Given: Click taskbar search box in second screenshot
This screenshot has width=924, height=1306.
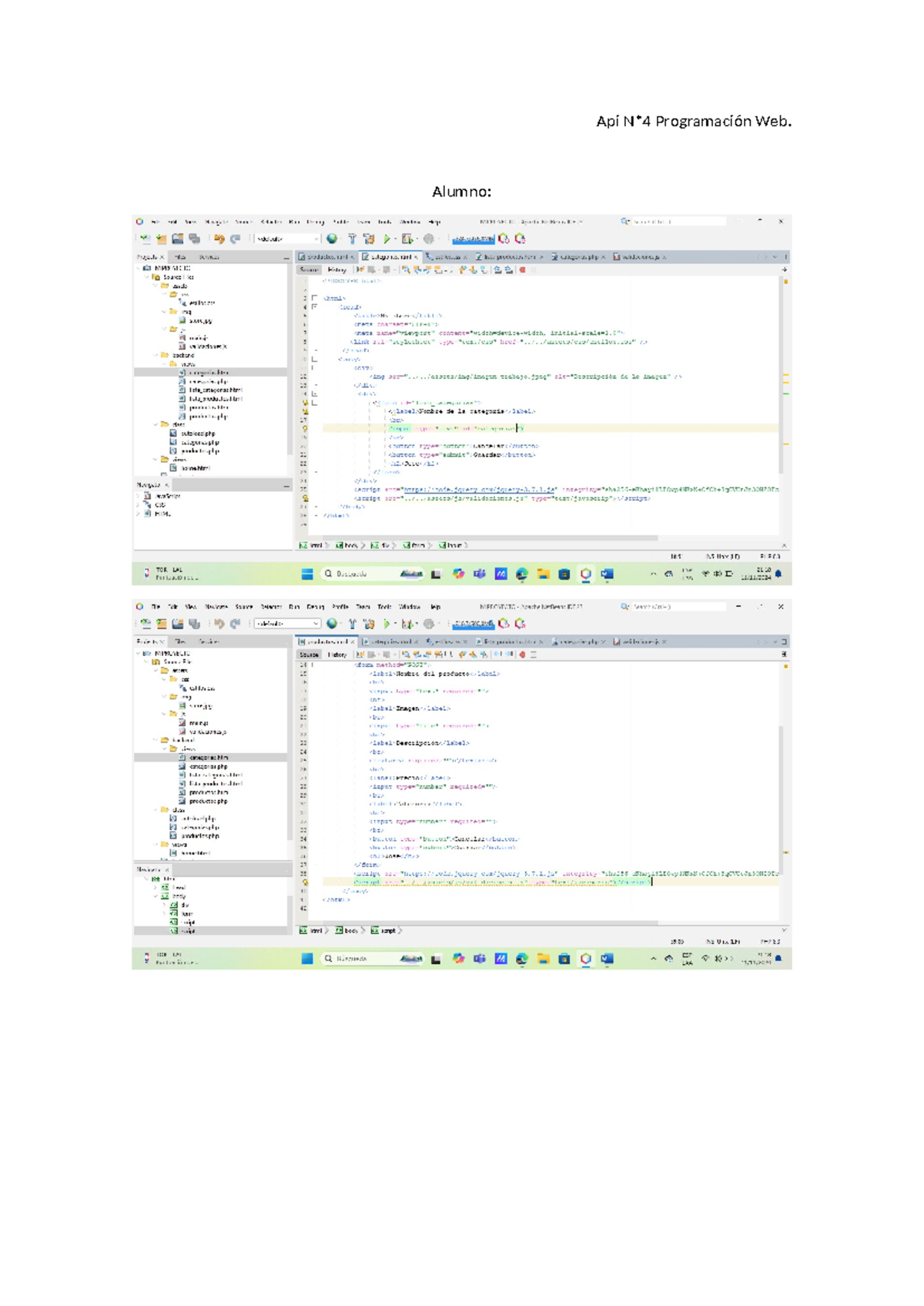Looking at the screenshot, I should click(x=373, y=959).
